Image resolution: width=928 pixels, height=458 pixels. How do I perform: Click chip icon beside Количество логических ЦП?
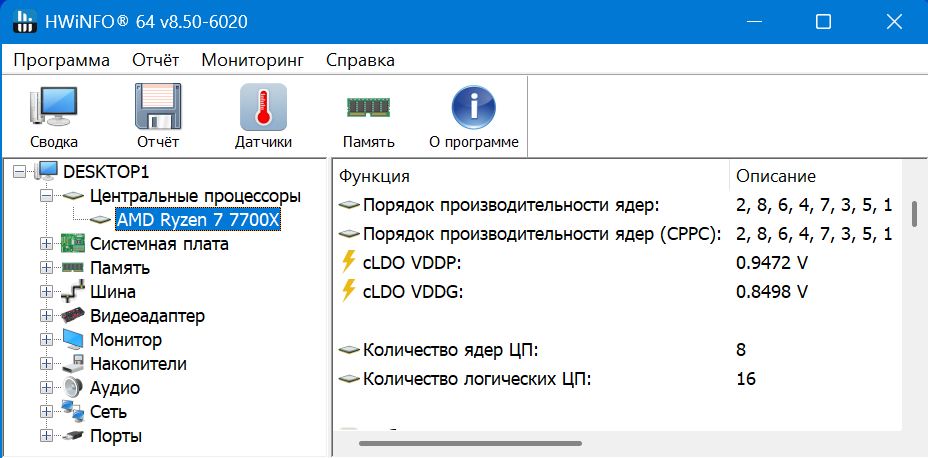[349, 379]
